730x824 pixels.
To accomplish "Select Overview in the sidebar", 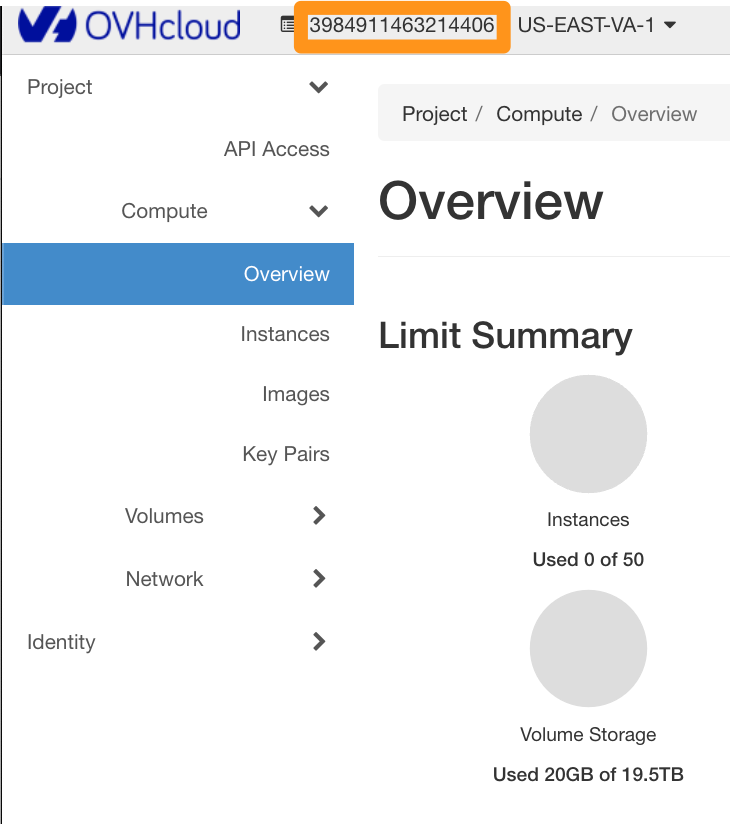I will click(178, 274).
